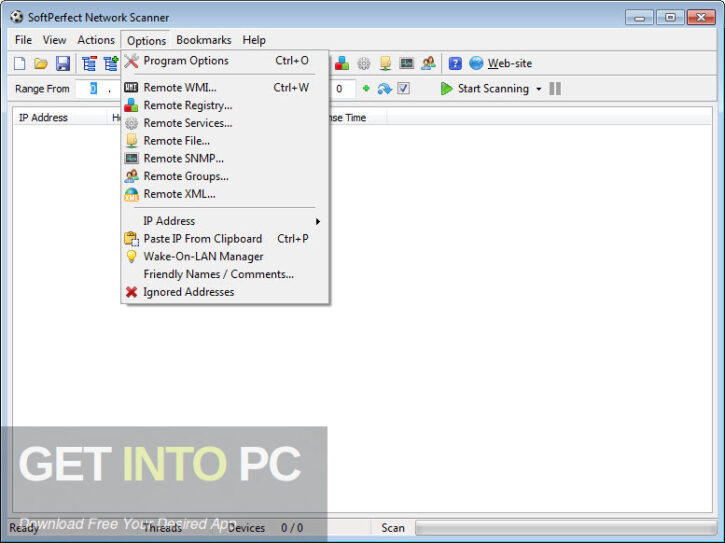Click the Remote Groups users toolbar icon
Image resolution: width=725 pixels, height=543 pixels.
[429, 63]
